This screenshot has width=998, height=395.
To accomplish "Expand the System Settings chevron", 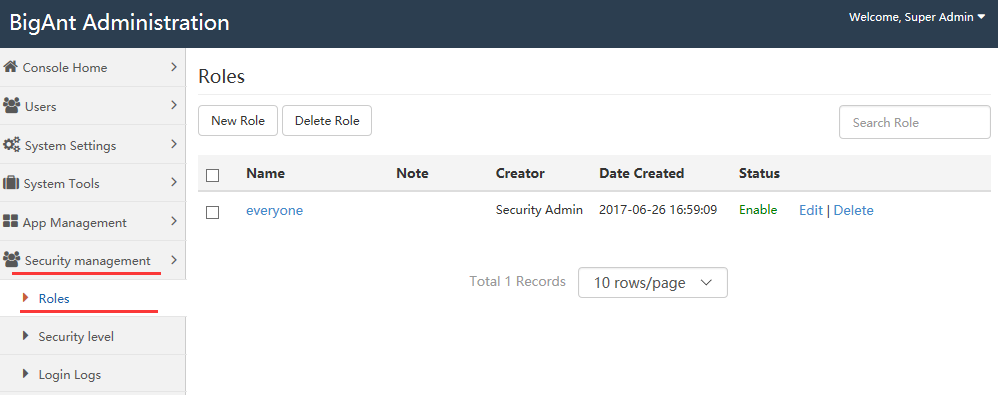I will click(x=174, y=144).
